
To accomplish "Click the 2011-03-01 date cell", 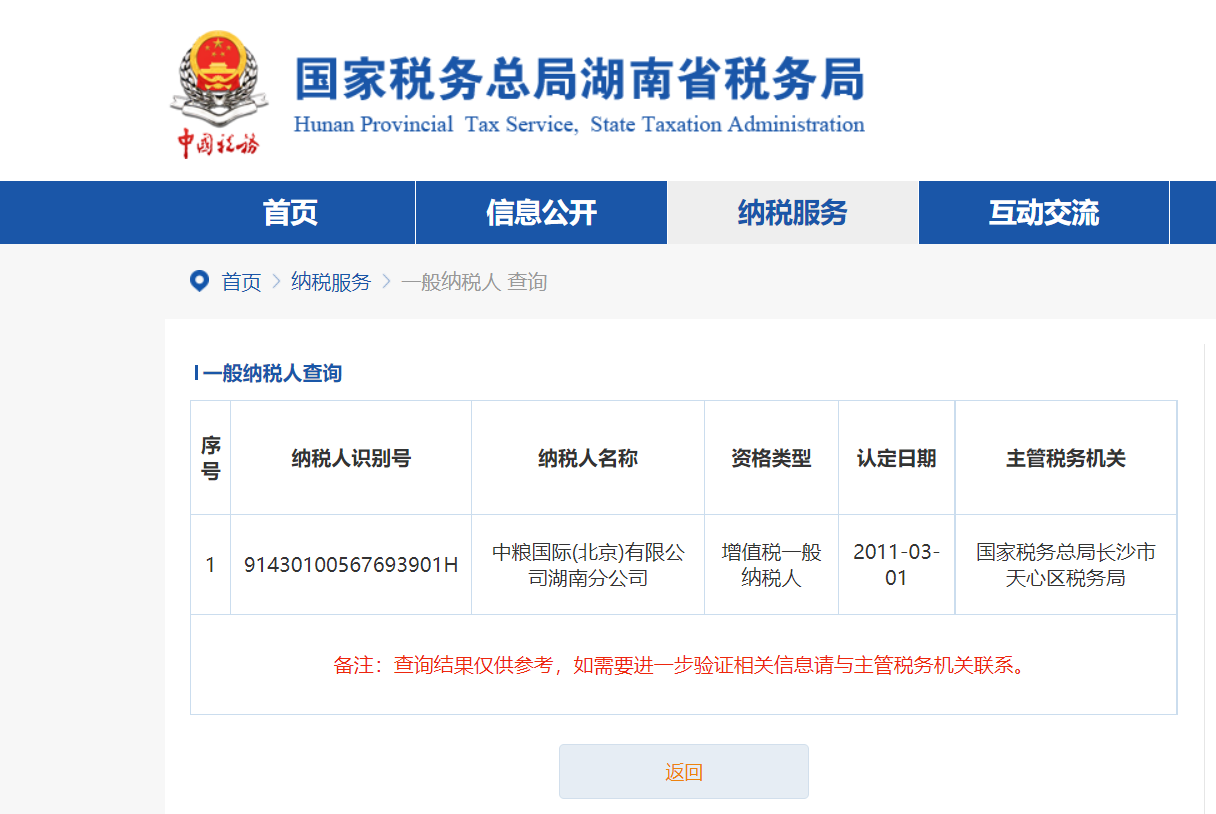I will [x=896, y=565].
